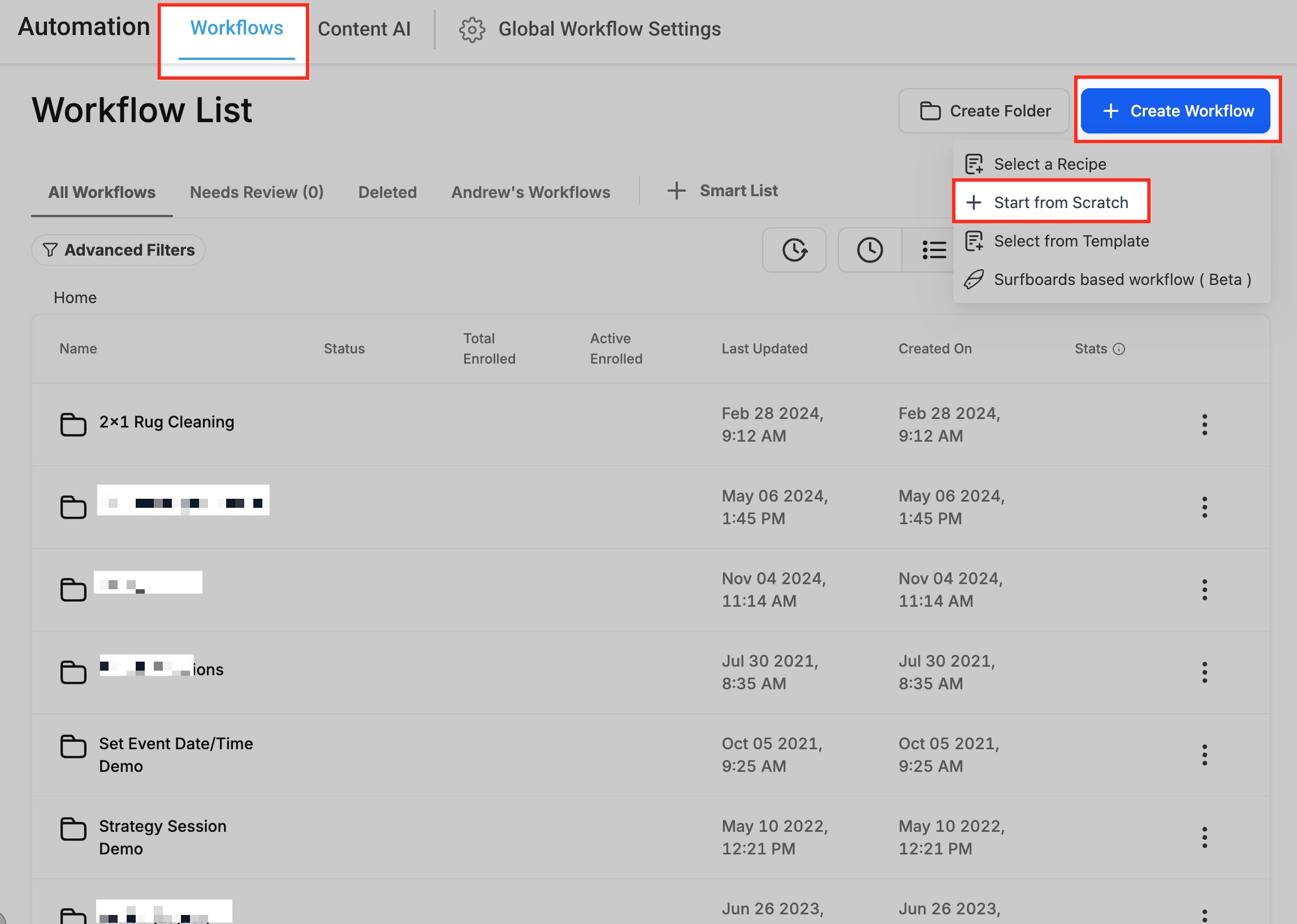Image resolution: width=1297 pixels, height=924 pixels.
Task: Choose Start from Scratch option
Action: click(1060, 202)
